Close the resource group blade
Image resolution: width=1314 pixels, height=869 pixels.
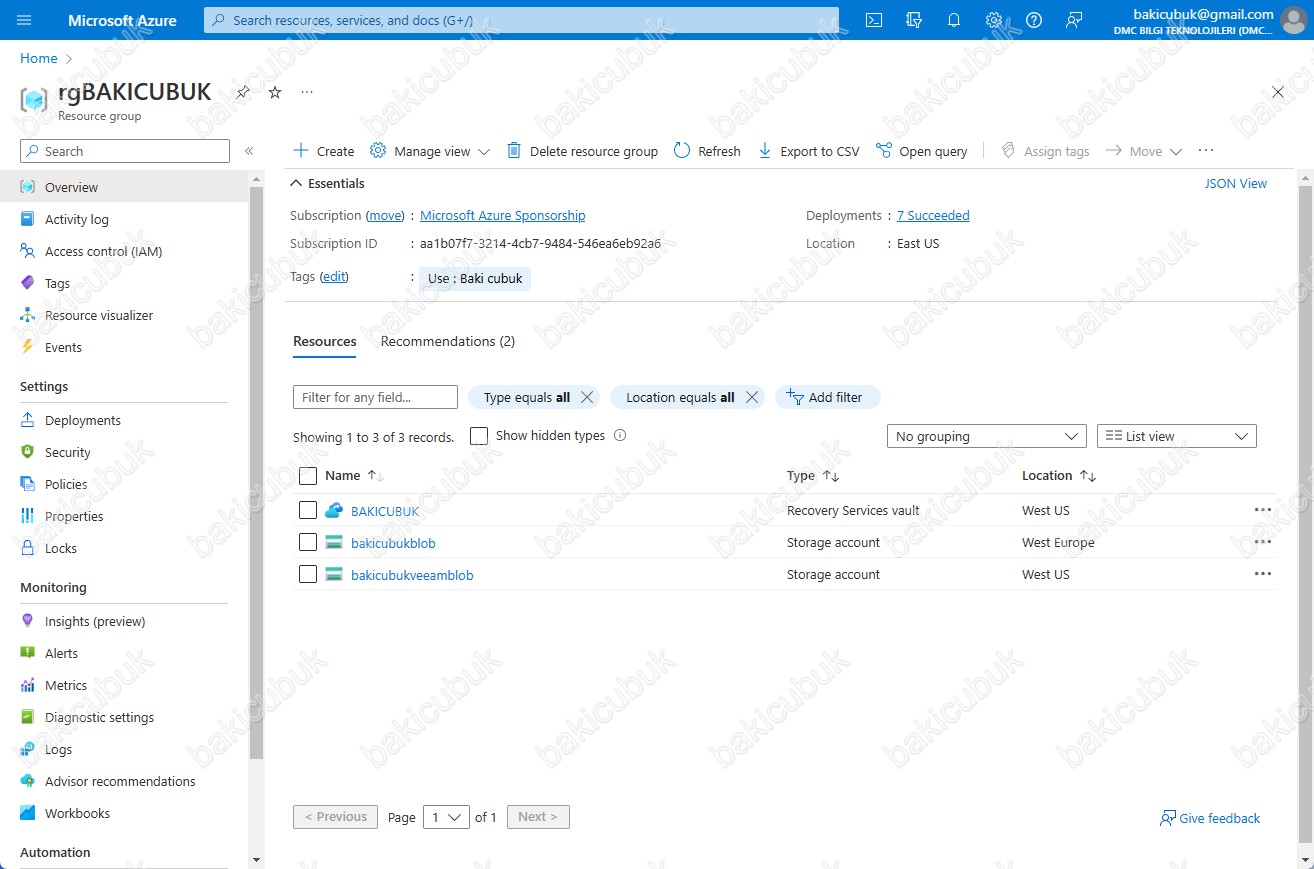coord(1278,92)
